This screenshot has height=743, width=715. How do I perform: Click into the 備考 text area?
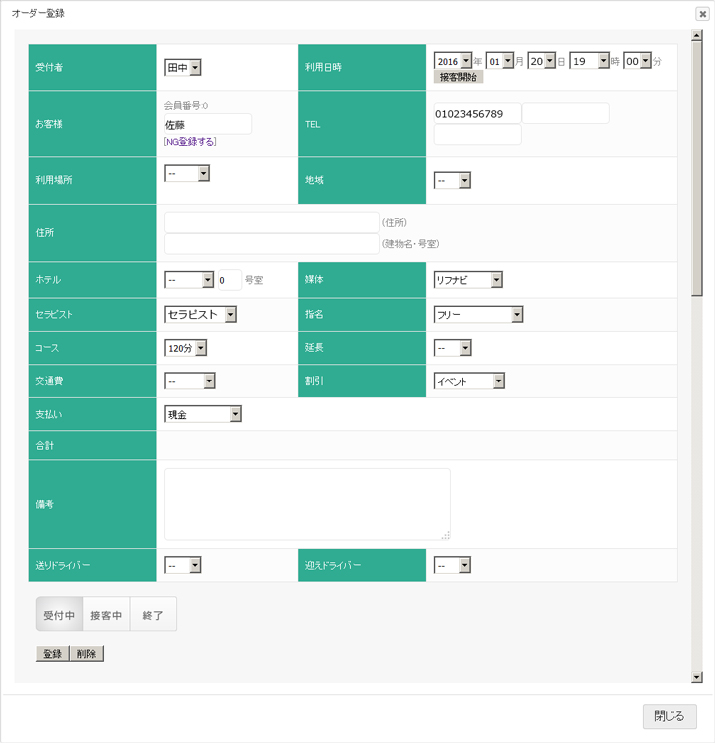tap(307, 504)
